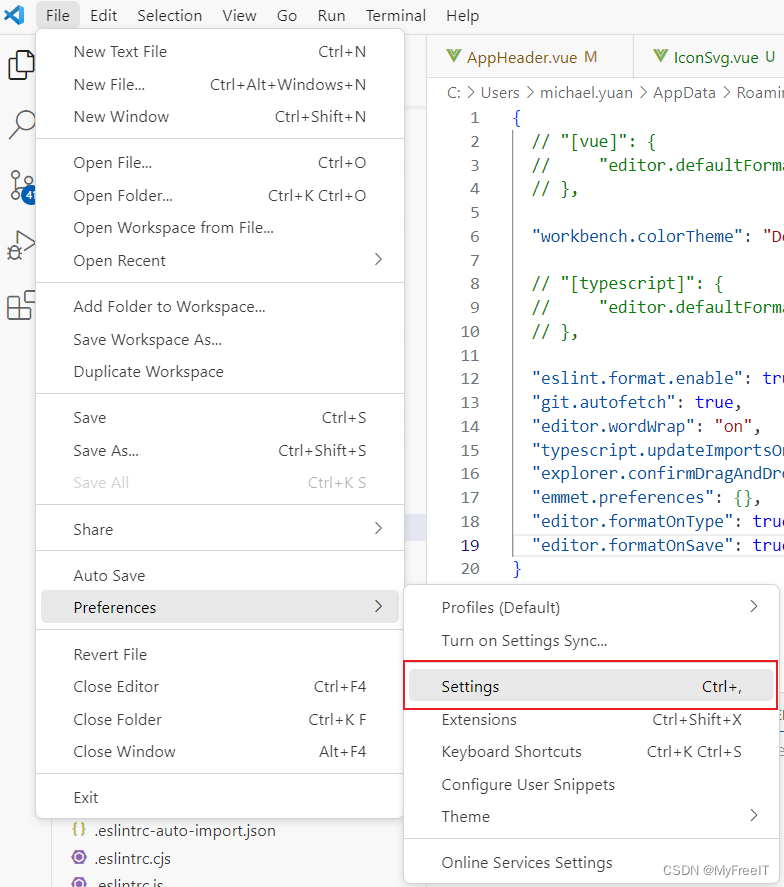Toggle the Auto Save option
This screenshot has height=887, width=784.
click(220, 575)
